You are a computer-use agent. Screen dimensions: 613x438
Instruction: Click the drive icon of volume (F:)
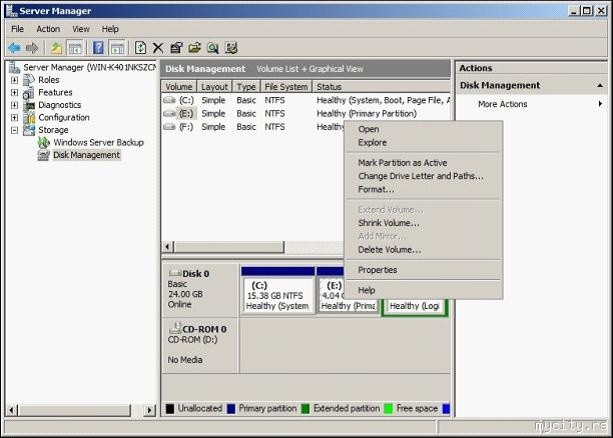169,127
